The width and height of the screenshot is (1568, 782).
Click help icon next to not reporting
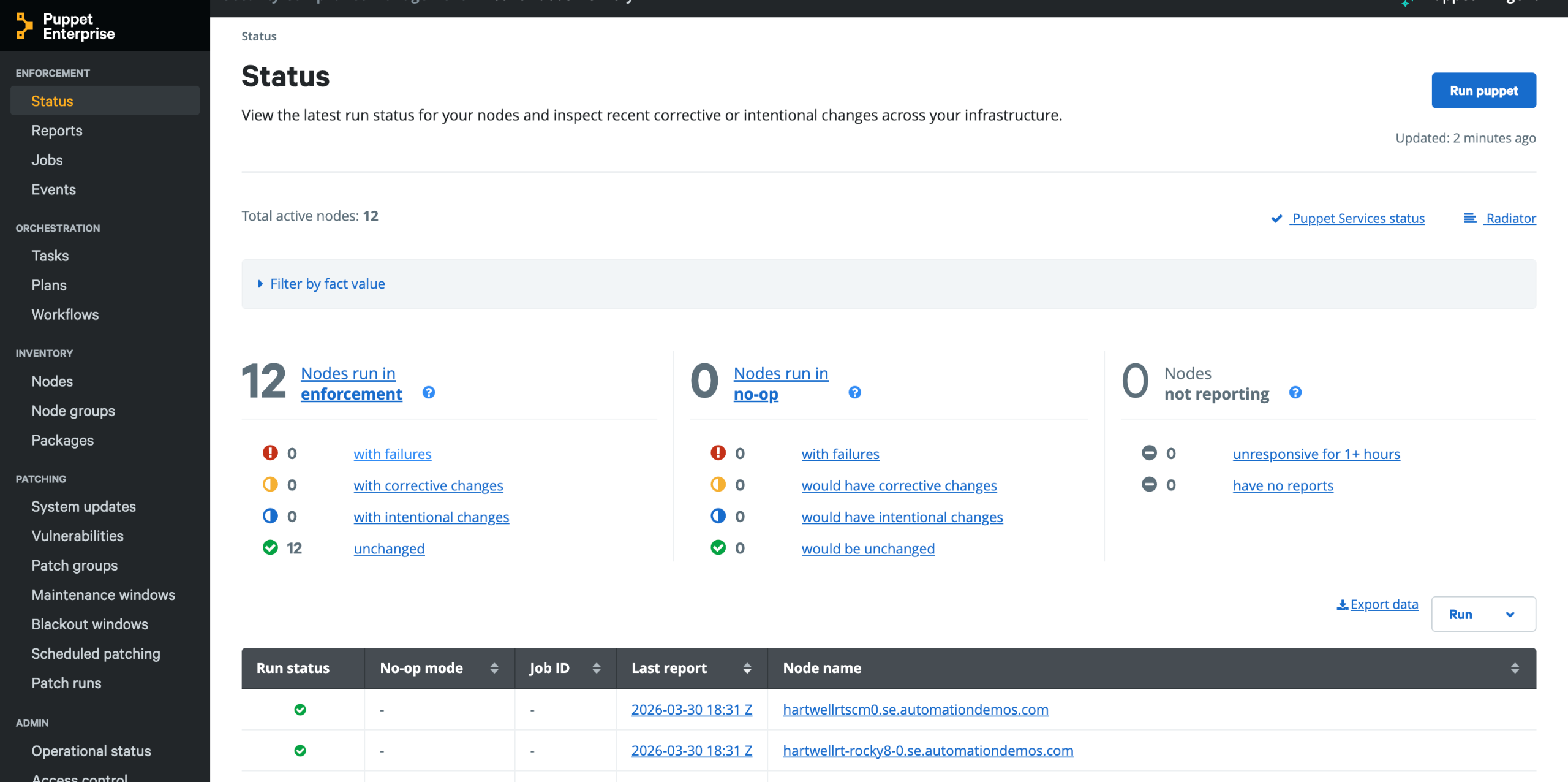tap(1295, 392)
